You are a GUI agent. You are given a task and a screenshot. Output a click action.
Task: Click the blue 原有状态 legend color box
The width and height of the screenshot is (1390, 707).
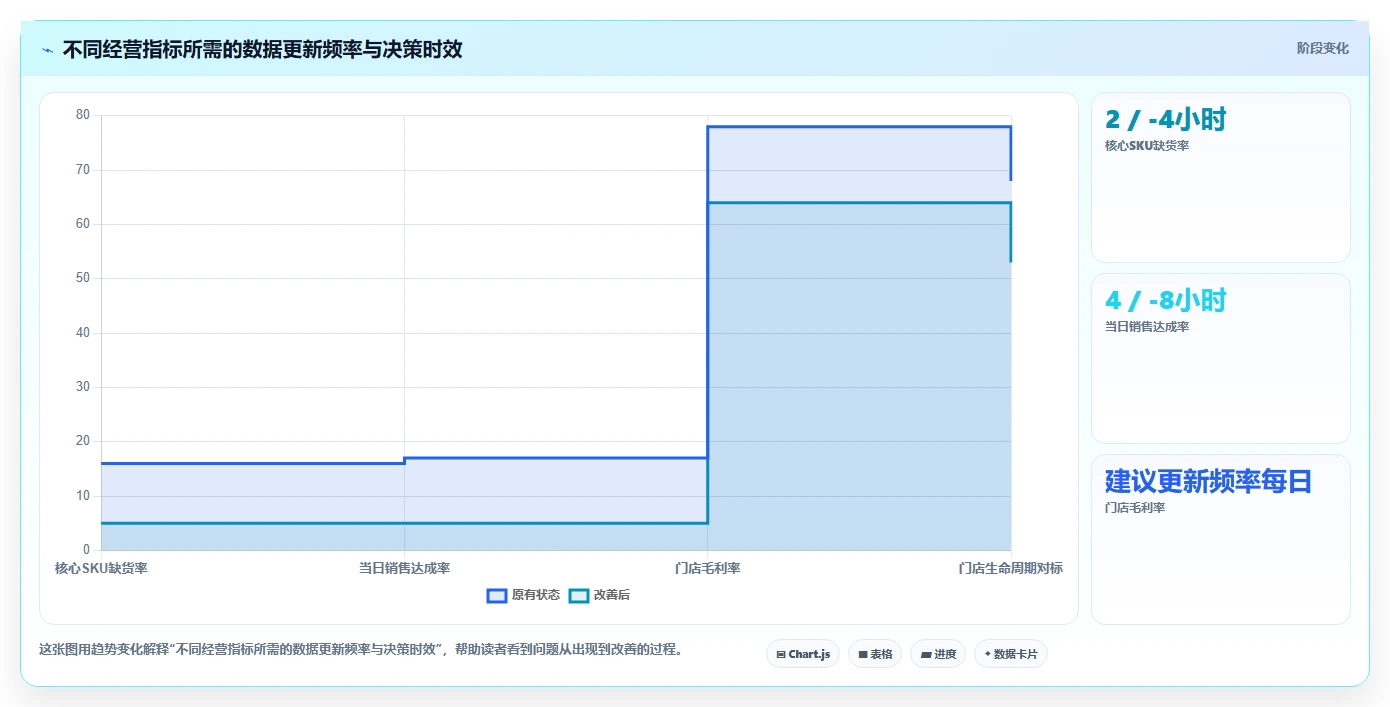(x=497, y=595)
